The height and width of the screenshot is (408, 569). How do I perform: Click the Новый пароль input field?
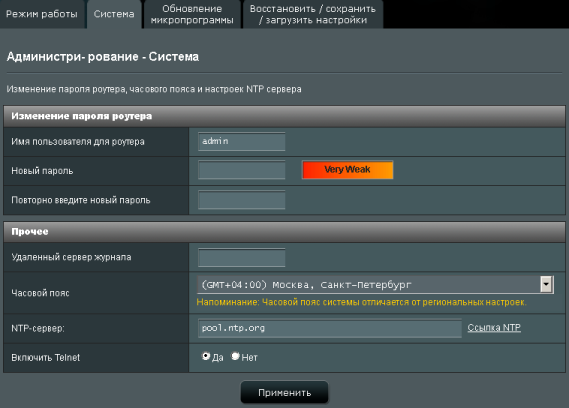point(242,170)
